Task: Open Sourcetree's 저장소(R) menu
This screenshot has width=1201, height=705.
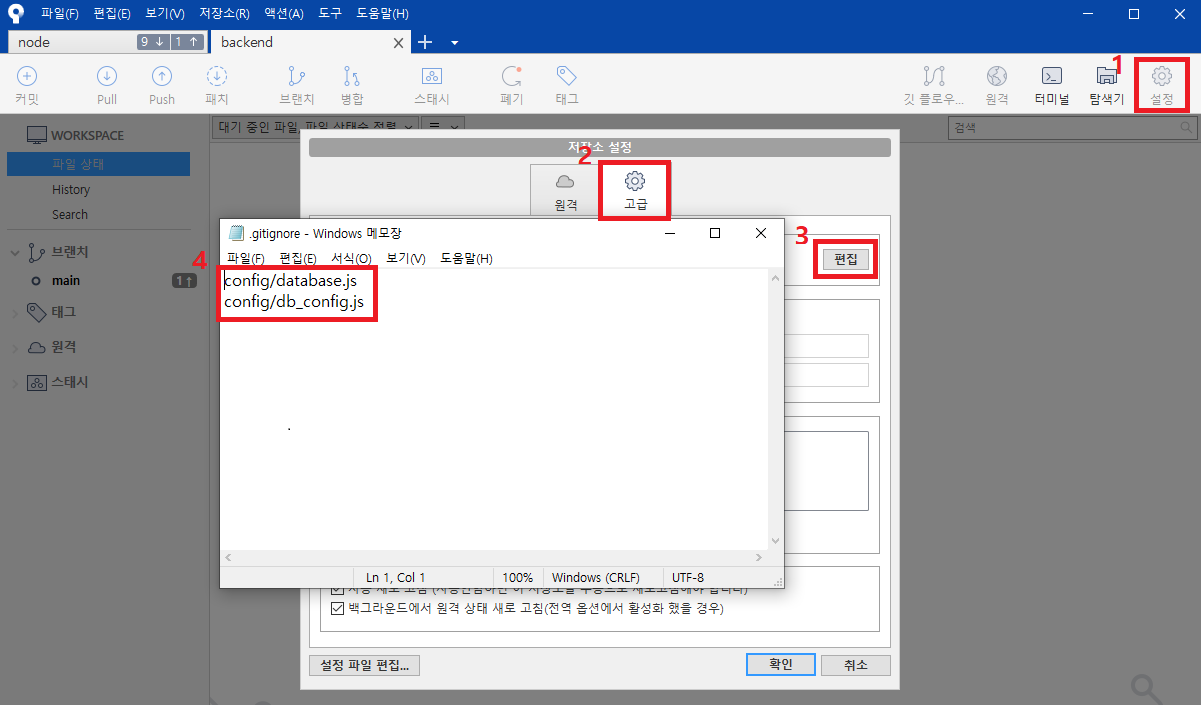Action: pyautogui.click(x=225, y=14)
